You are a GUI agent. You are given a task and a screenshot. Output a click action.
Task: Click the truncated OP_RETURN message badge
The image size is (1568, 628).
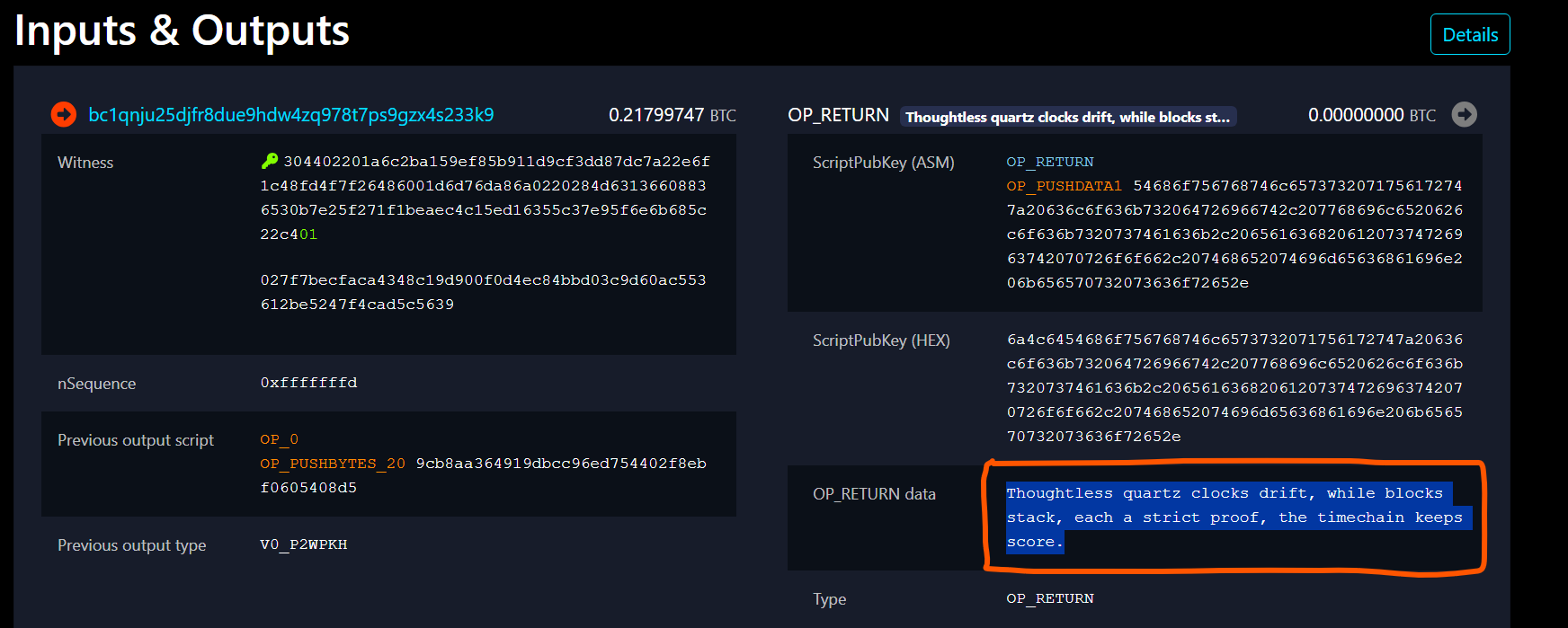1067,117
